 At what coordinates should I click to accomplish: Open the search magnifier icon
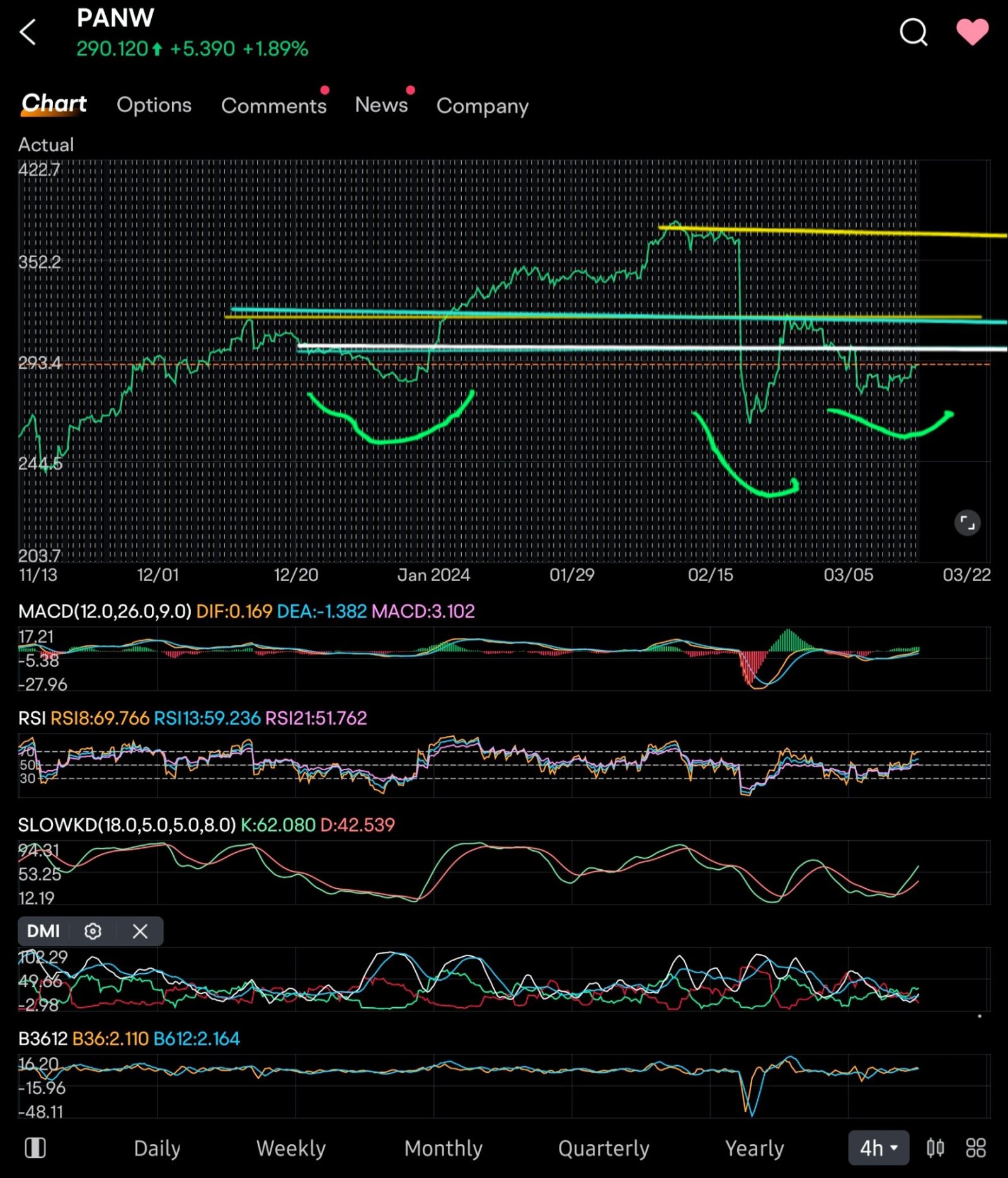coord(913,32)
